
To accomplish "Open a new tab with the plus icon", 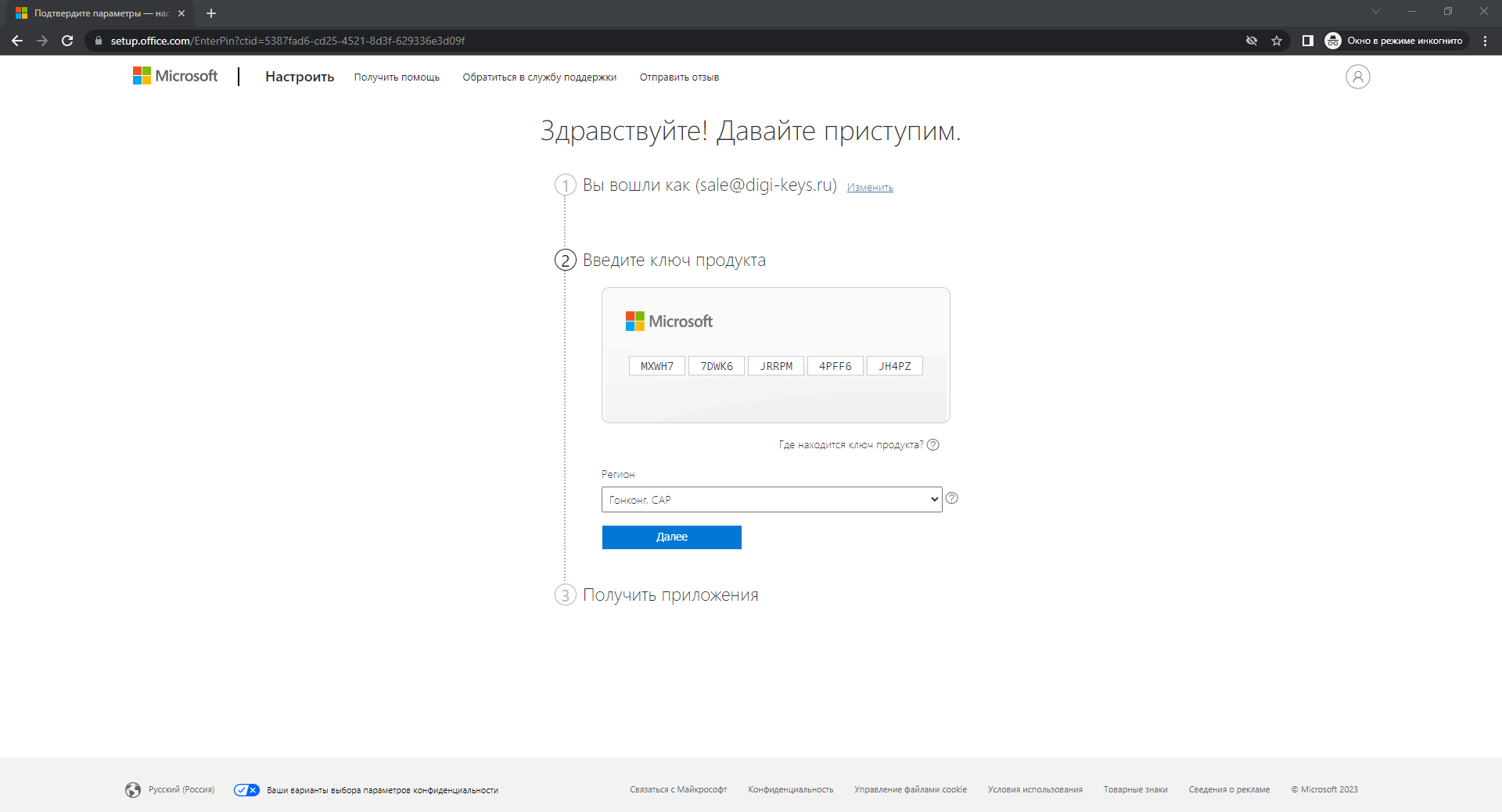I will [211, 13].
